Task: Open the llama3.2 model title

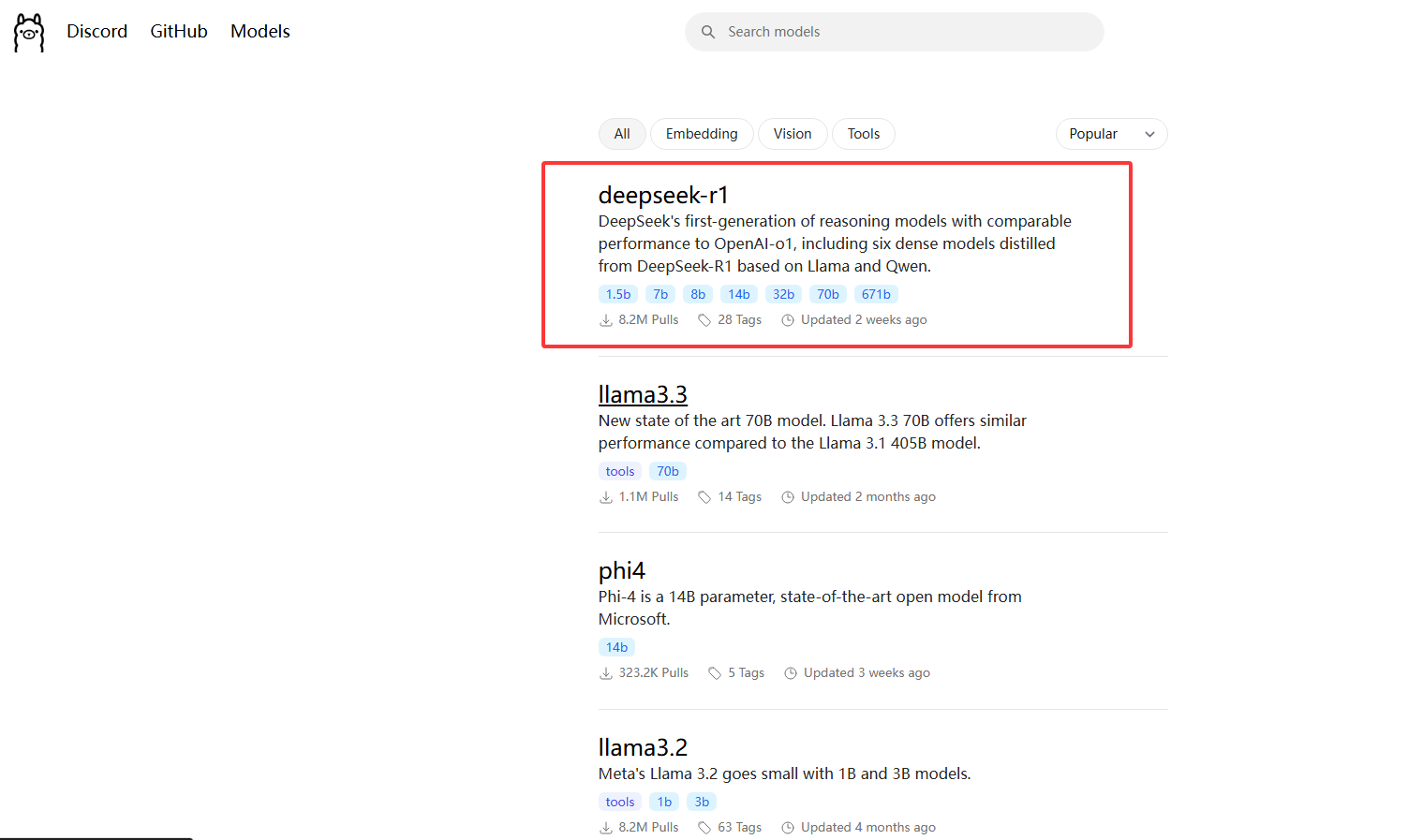Action: click(x=643, y=747)
